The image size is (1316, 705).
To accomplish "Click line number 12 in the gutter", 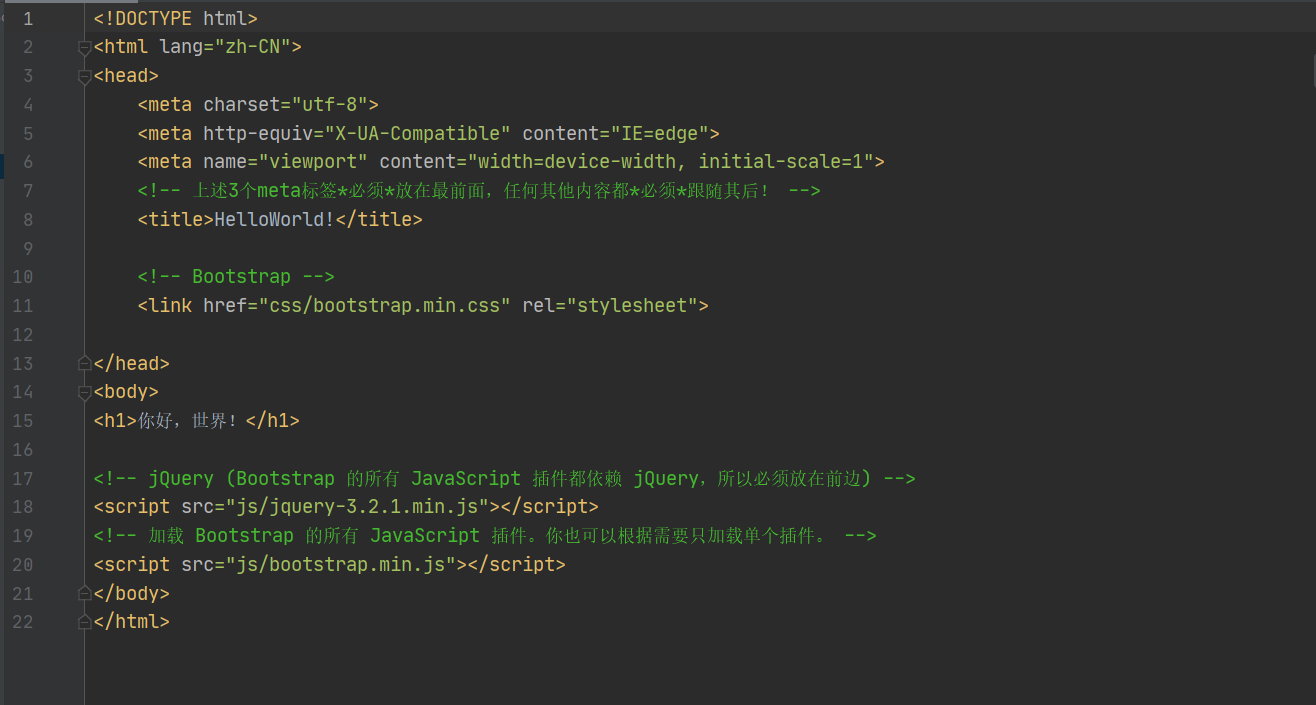I will click(23, 335).
